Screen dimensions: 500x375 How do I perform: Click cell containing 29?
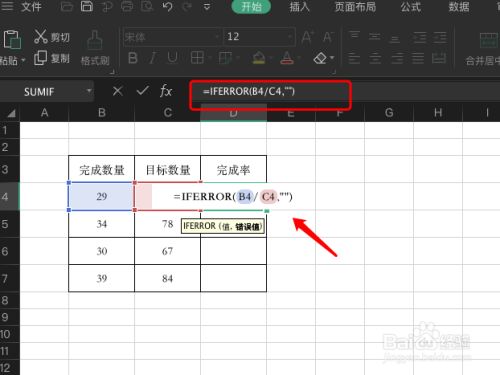tap(102, 196)
